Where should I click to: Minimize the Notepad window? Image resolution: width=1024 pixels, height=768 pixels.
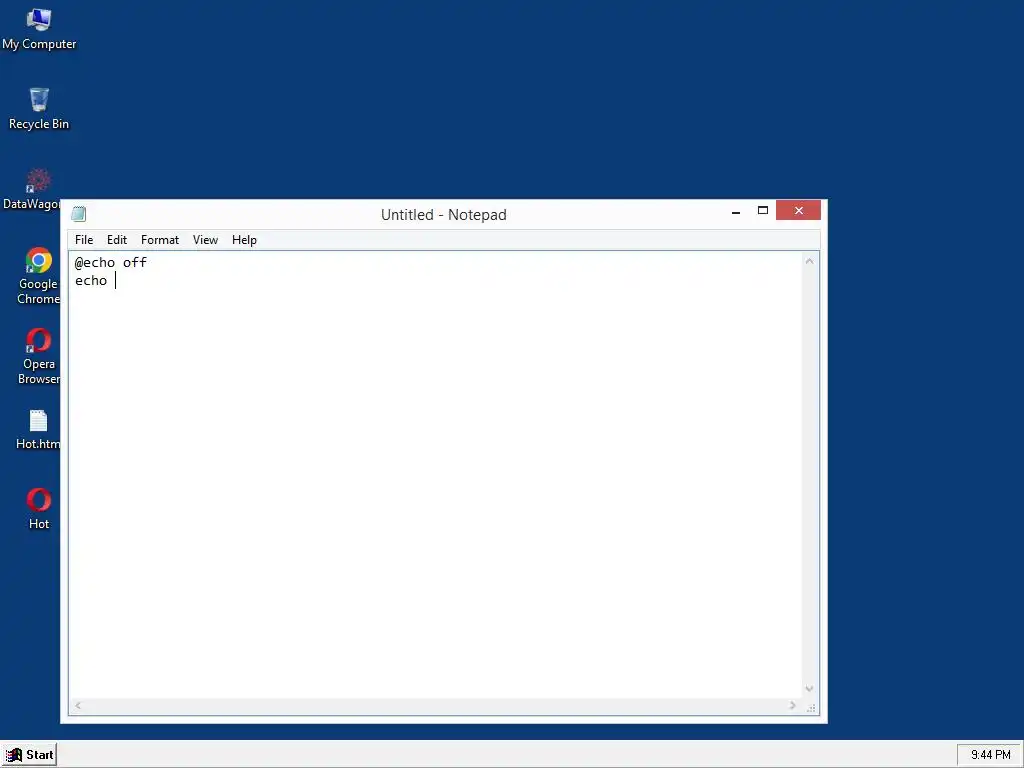pyautogui.click(x=736, y=211)
